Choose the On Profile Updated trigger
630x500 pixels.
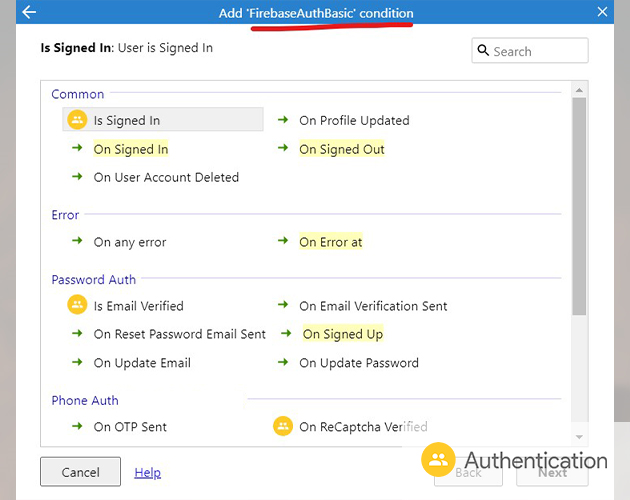coord(354,120)
